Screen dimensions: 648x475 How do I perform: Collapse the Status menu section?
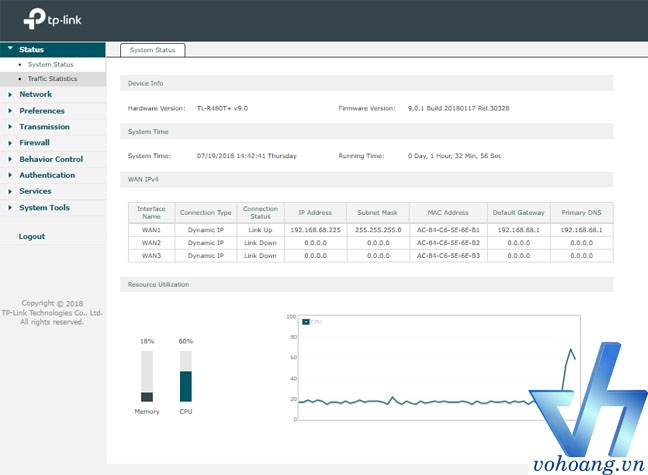point(31,48)
